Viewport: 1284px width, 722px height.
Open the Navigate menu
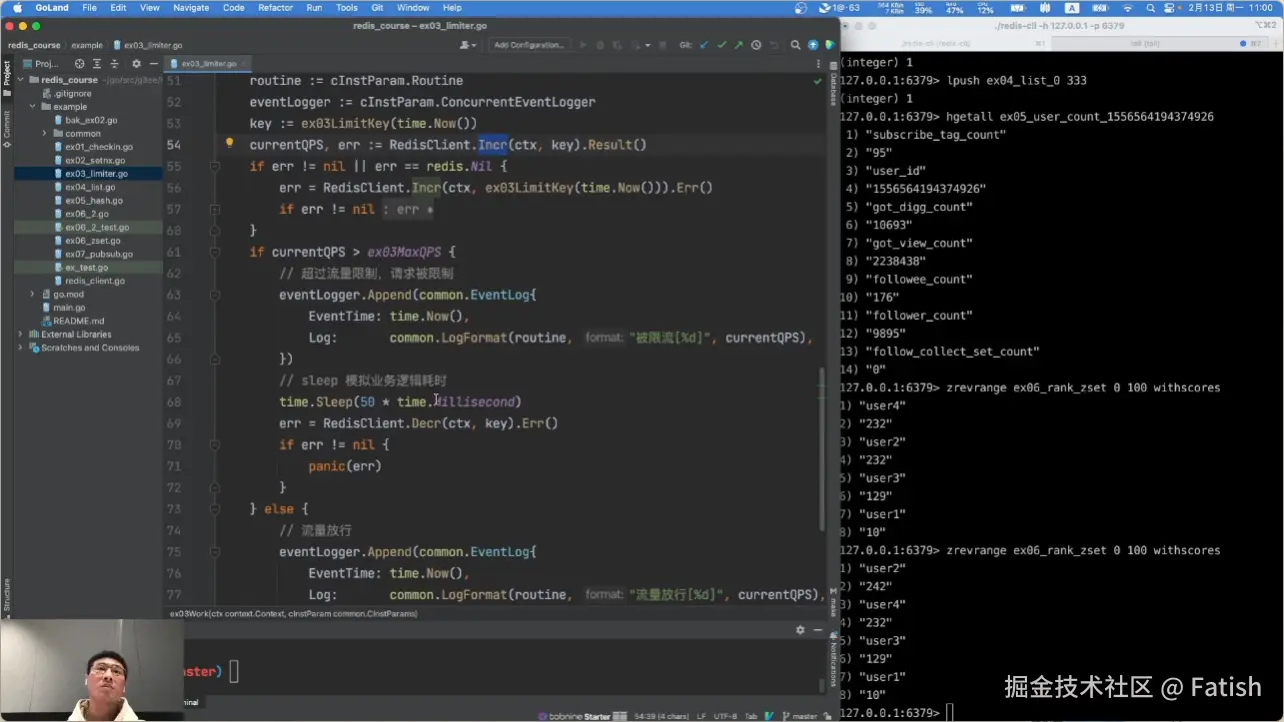coord(191,7)
